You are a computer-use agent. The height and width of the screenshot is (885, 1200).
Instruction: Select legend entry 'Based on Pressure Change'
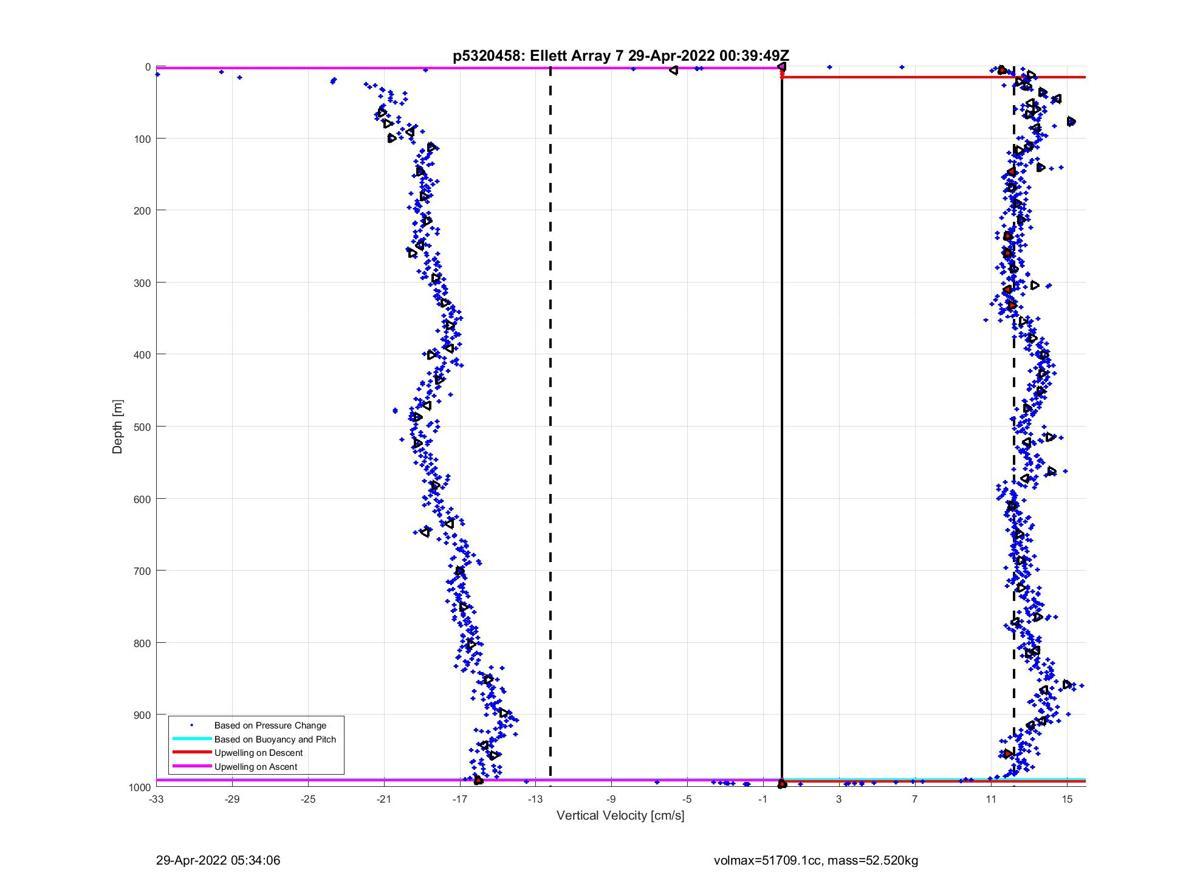[270, 725]
